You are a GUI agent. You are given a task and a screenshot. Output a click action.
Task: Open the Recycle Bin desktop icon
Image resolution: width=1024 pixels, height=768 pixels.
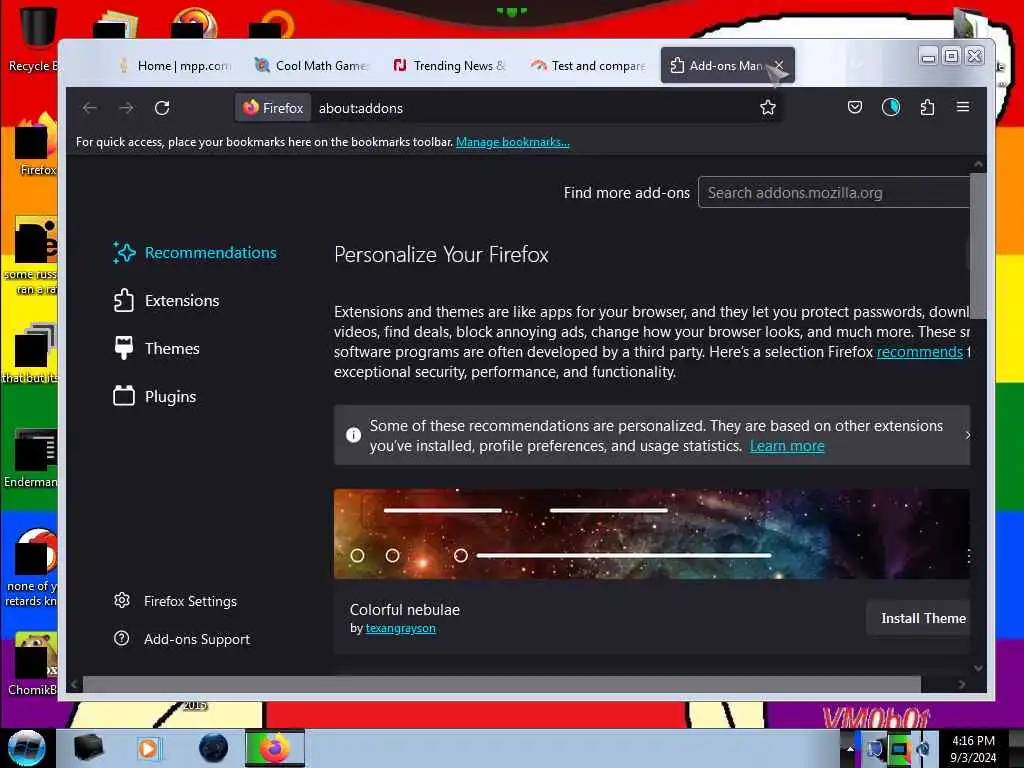(35, 37)
